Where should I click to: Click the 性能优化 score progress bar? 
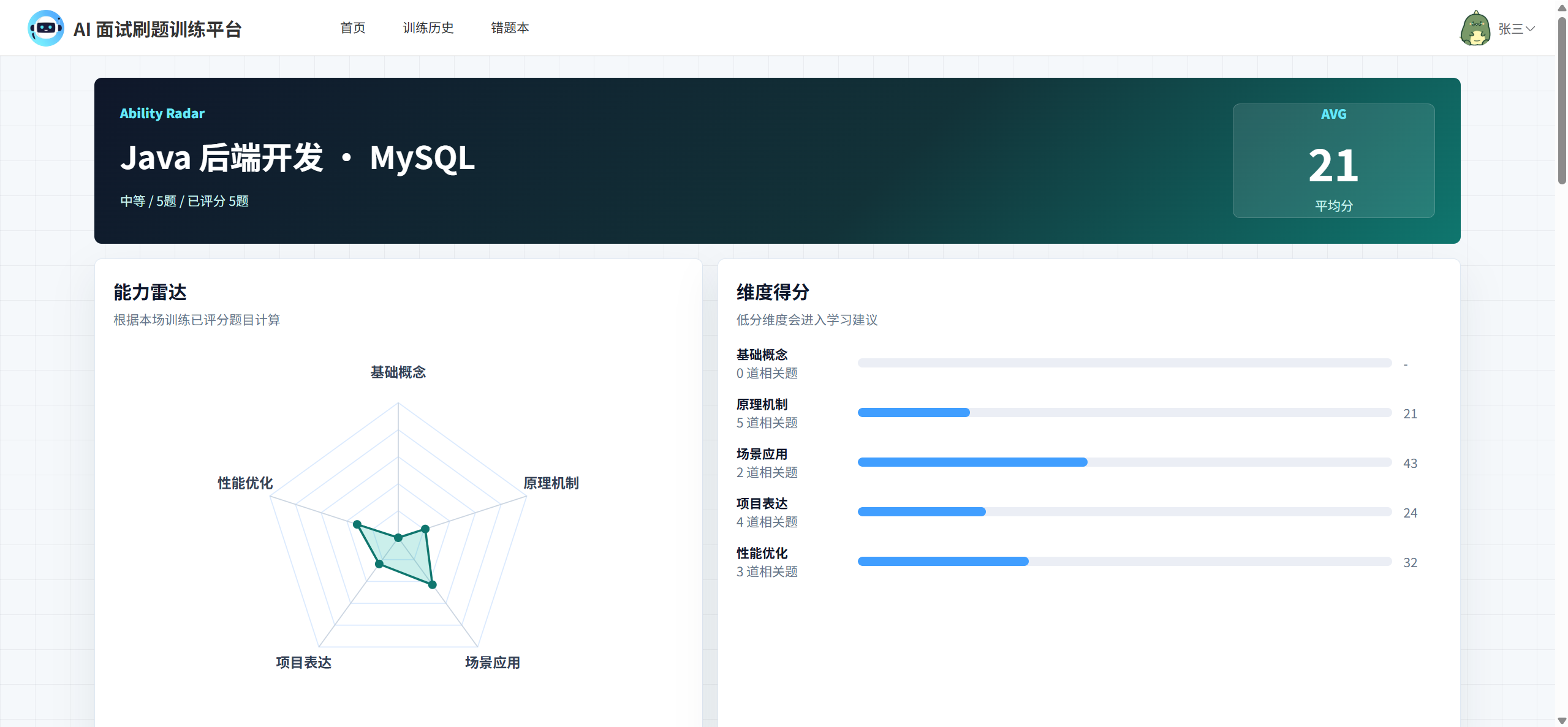pyautogui.click(x=1124, y=562)
